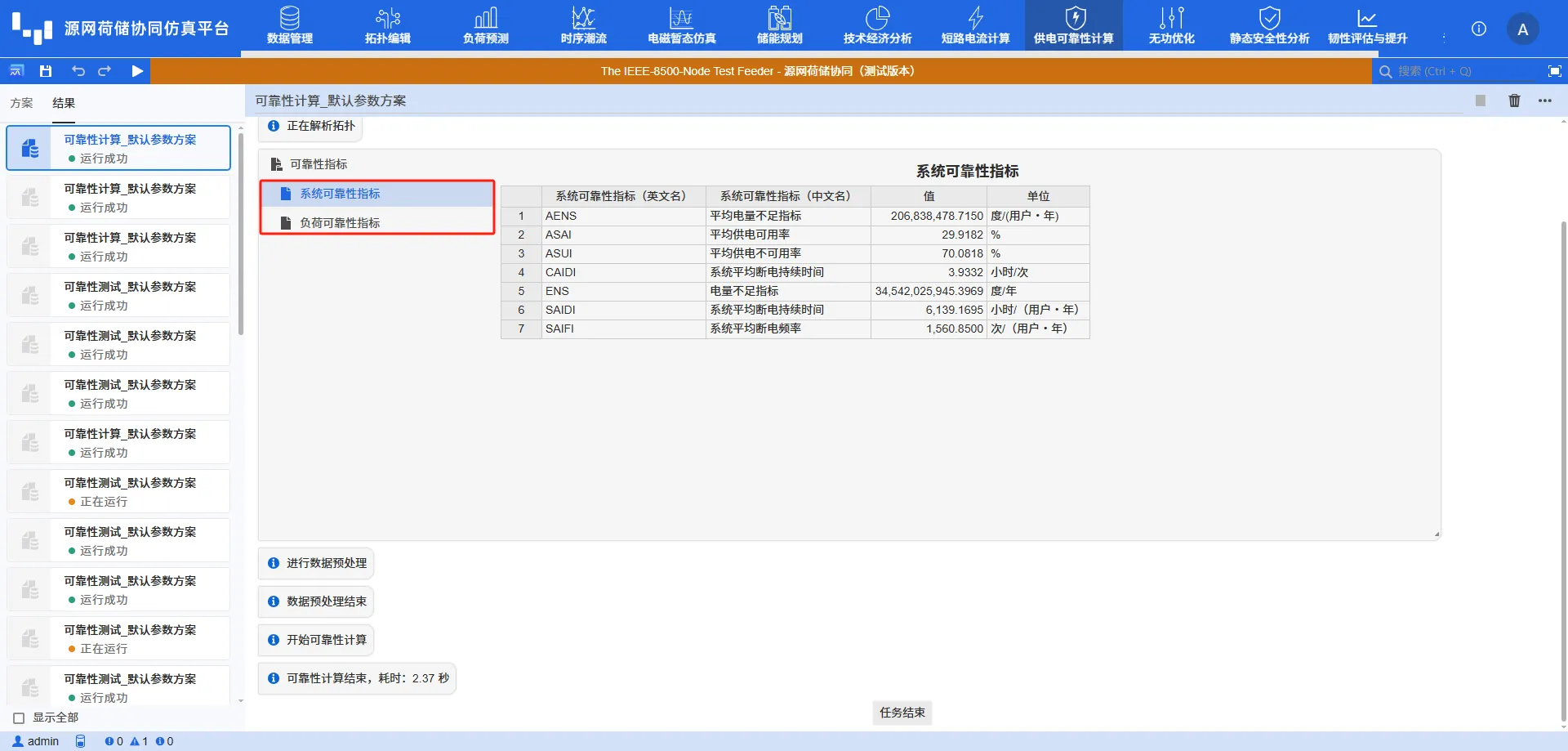Click the save icon in the toolbar
The height and width of the screenshot is (751, 1568).
coord(46,71)
